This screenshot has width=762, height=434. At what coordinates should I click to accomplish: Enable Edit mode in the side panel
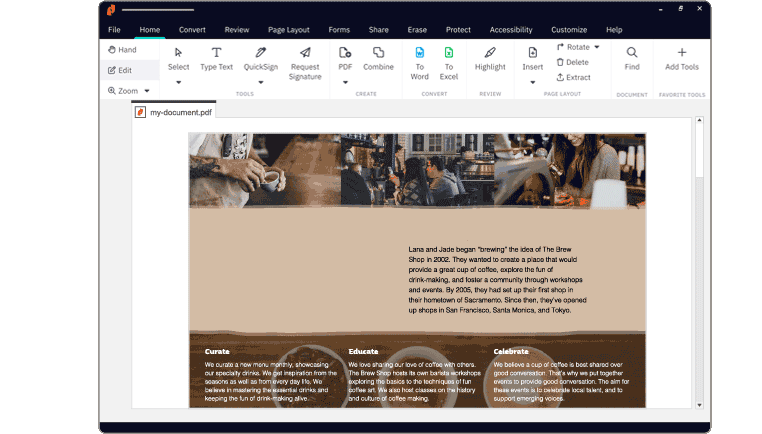[119, 70]
